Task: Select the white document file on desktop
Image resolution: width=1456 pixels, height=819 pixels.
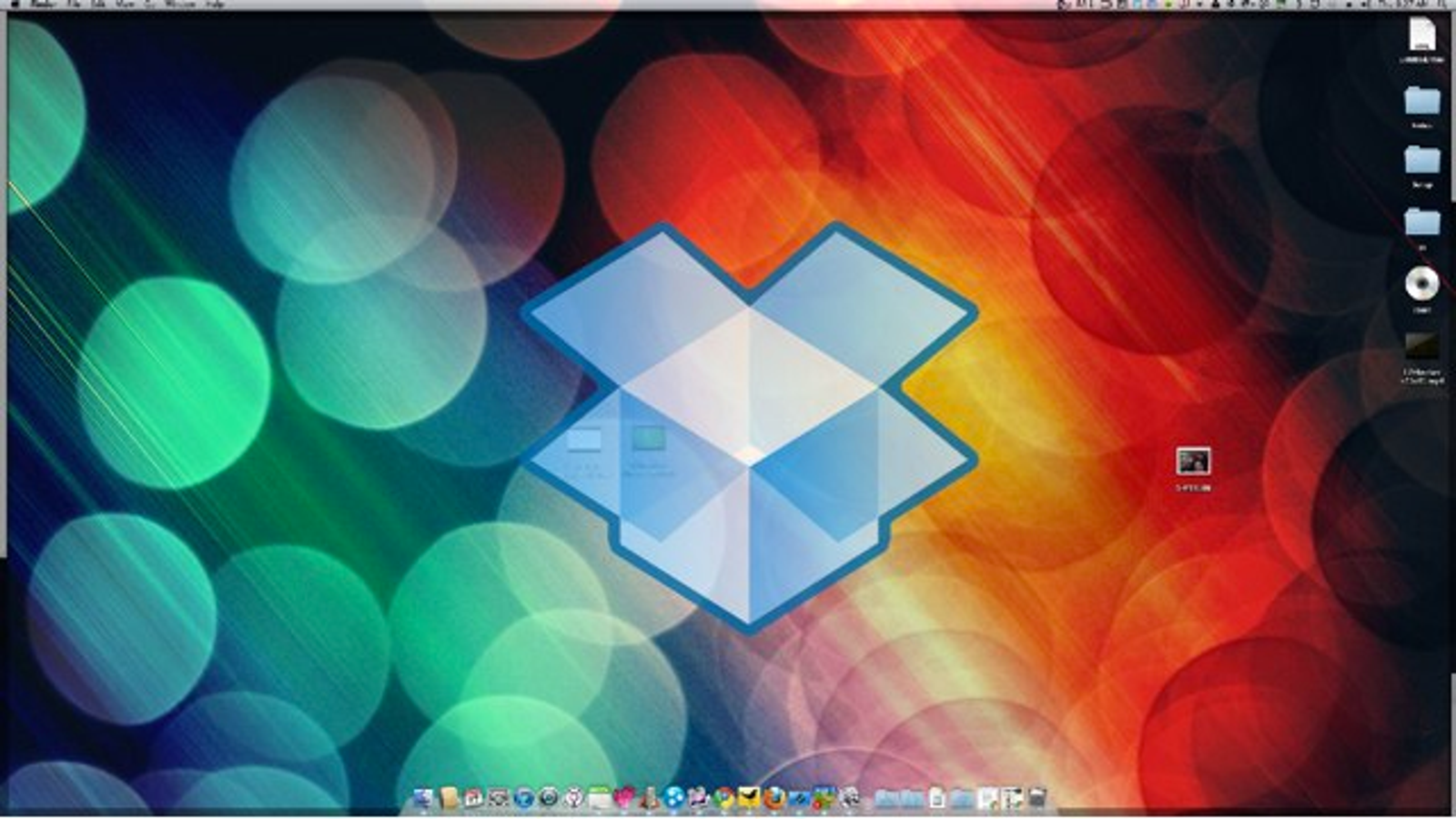Action: pyautogui.click(x=1421, y=35)
